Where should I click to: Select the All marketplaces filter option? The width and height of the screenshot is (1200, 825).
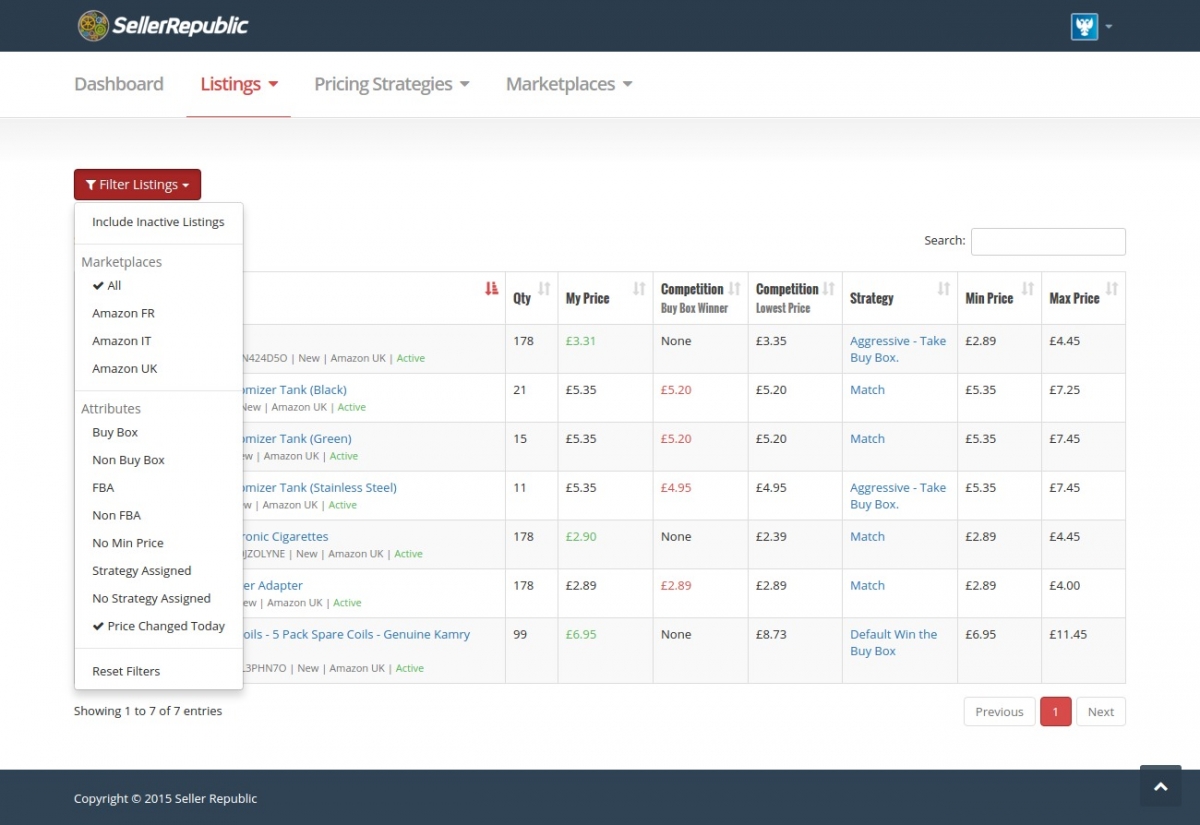(x=114, y=285)
